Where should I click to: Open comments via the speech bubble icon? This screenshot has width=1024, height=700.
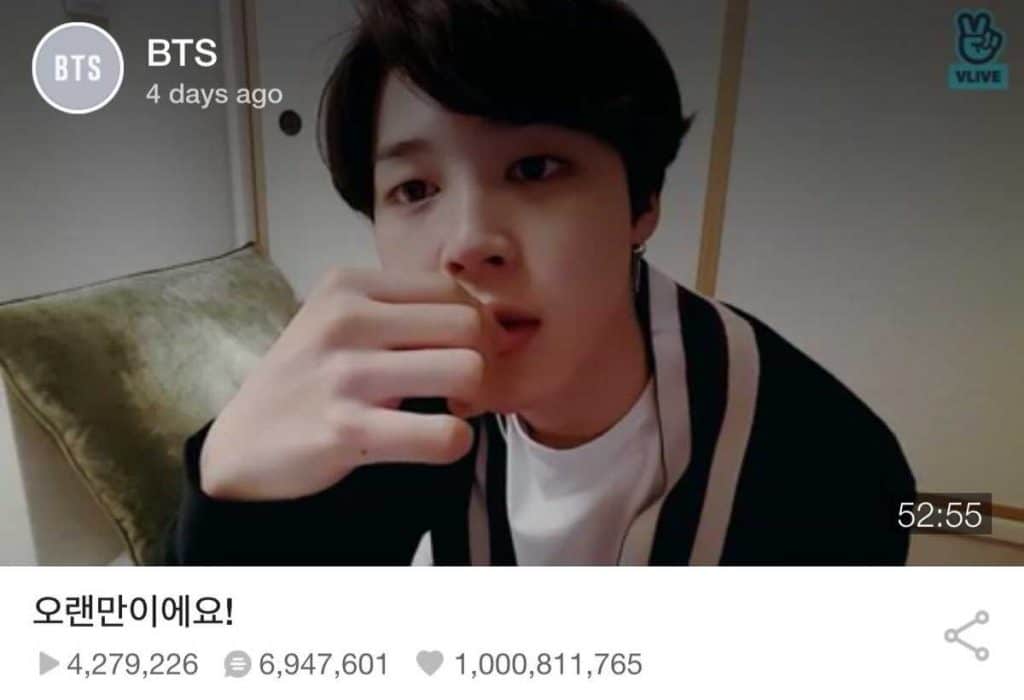coord(237,664)
